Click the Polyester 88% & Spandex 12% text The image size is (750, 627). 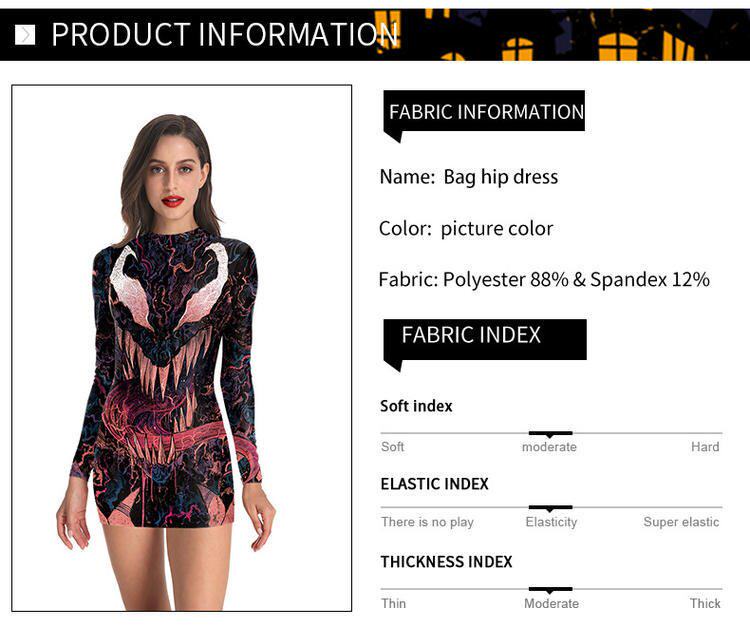[576, 280]
